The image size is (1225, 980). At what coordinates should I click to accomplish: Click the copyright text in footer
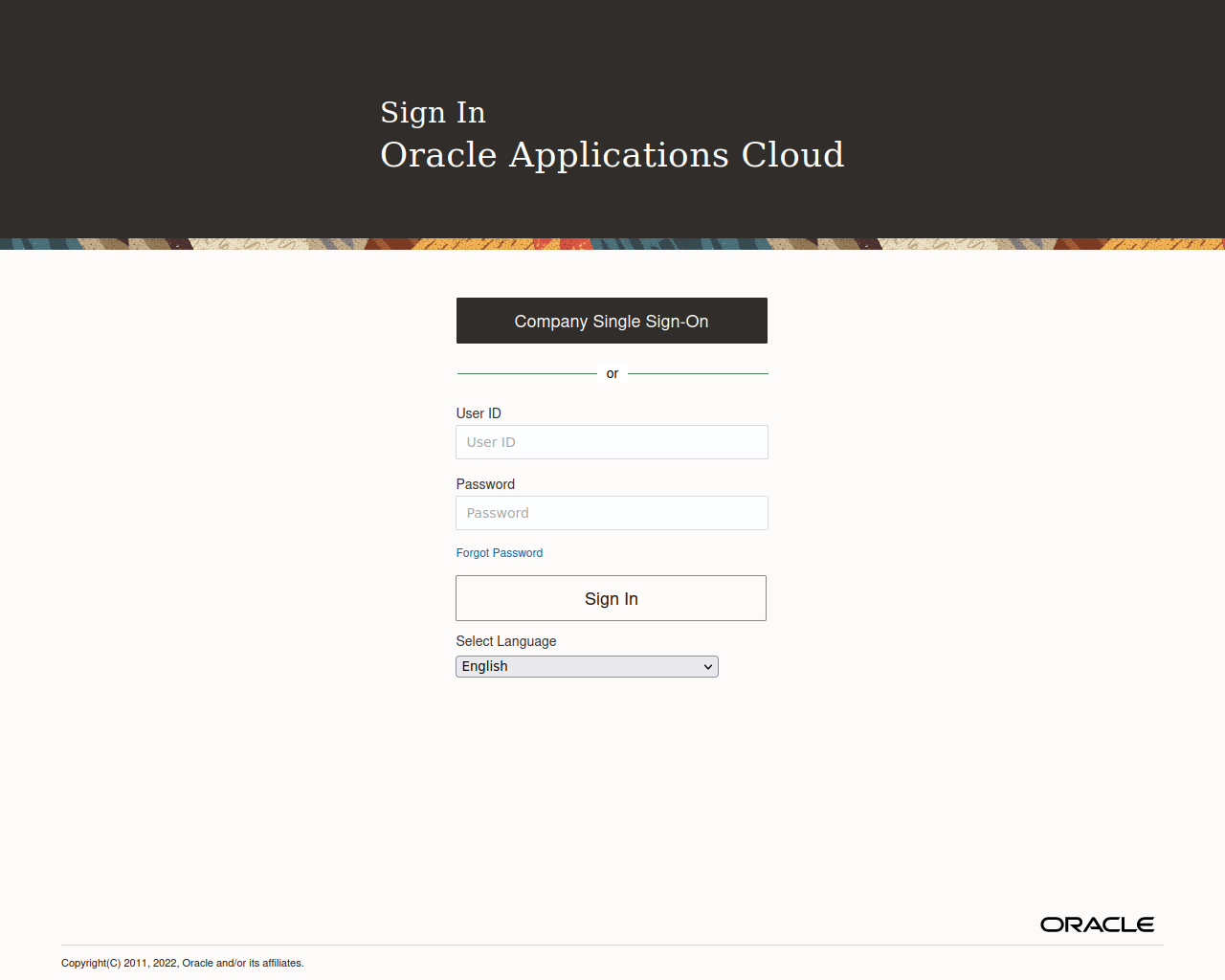tap(183, 963)
